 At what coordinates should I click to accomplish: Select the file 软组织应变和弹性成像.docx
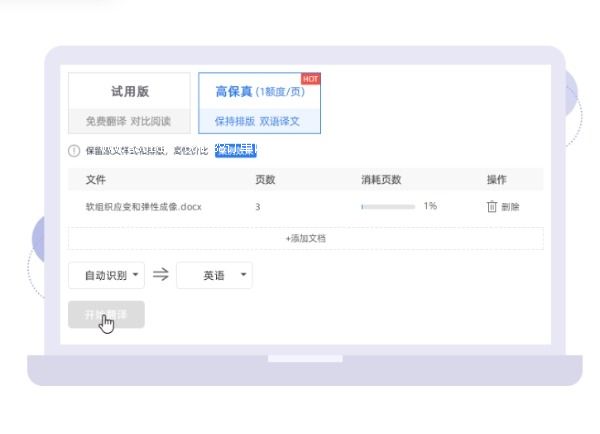pos(143,207)
